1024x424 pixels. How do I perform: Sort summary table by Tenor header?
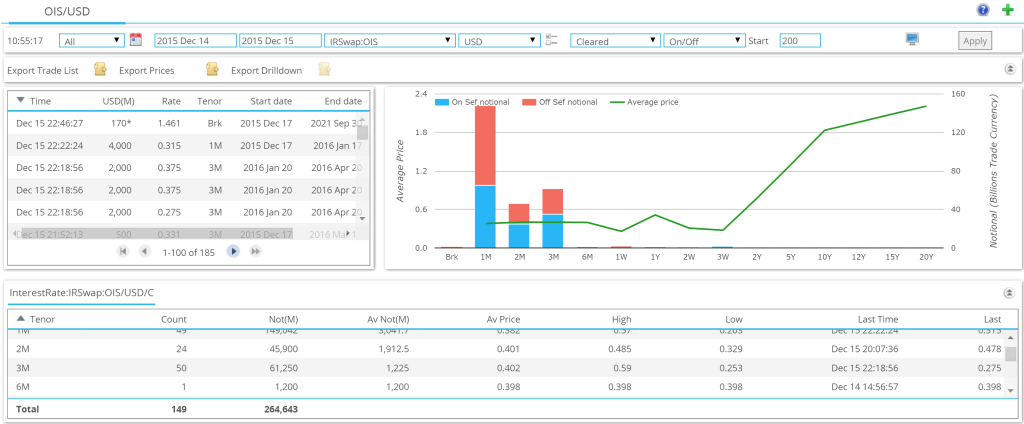tap(42, 319)
